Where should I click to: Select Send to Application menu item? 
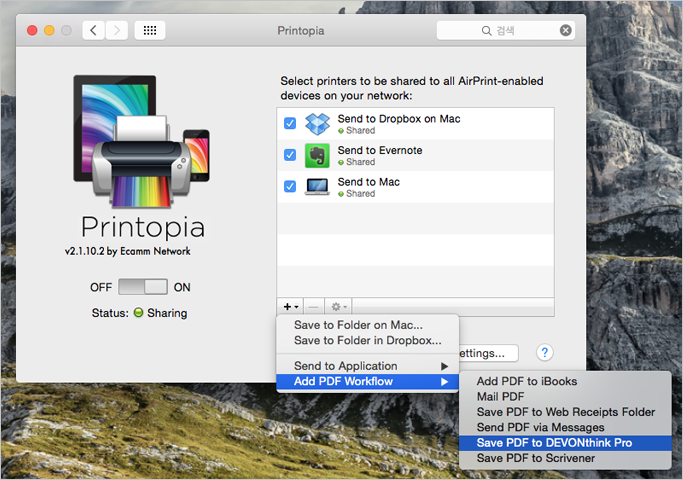[367, 366]
